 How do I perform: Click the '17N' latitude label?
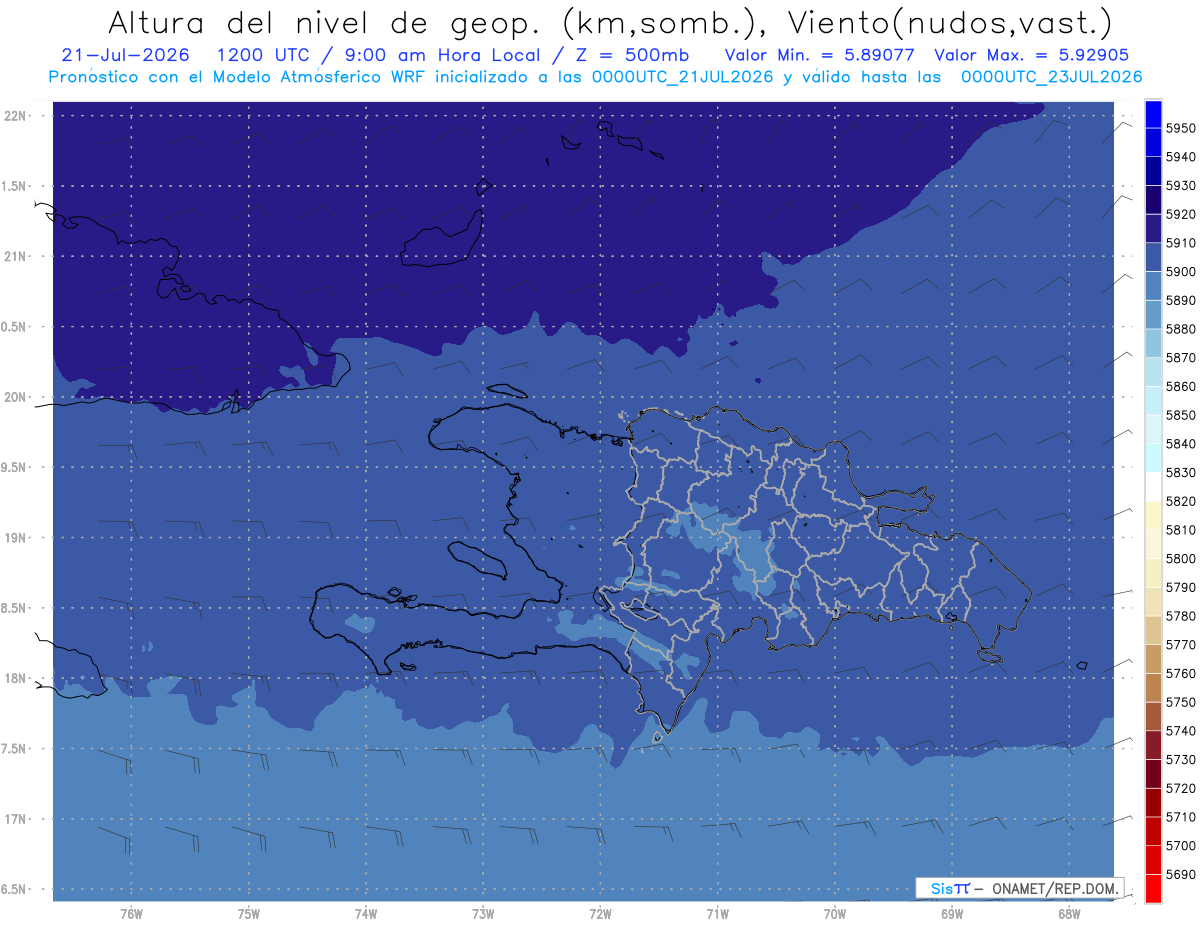tap(15, 819)
